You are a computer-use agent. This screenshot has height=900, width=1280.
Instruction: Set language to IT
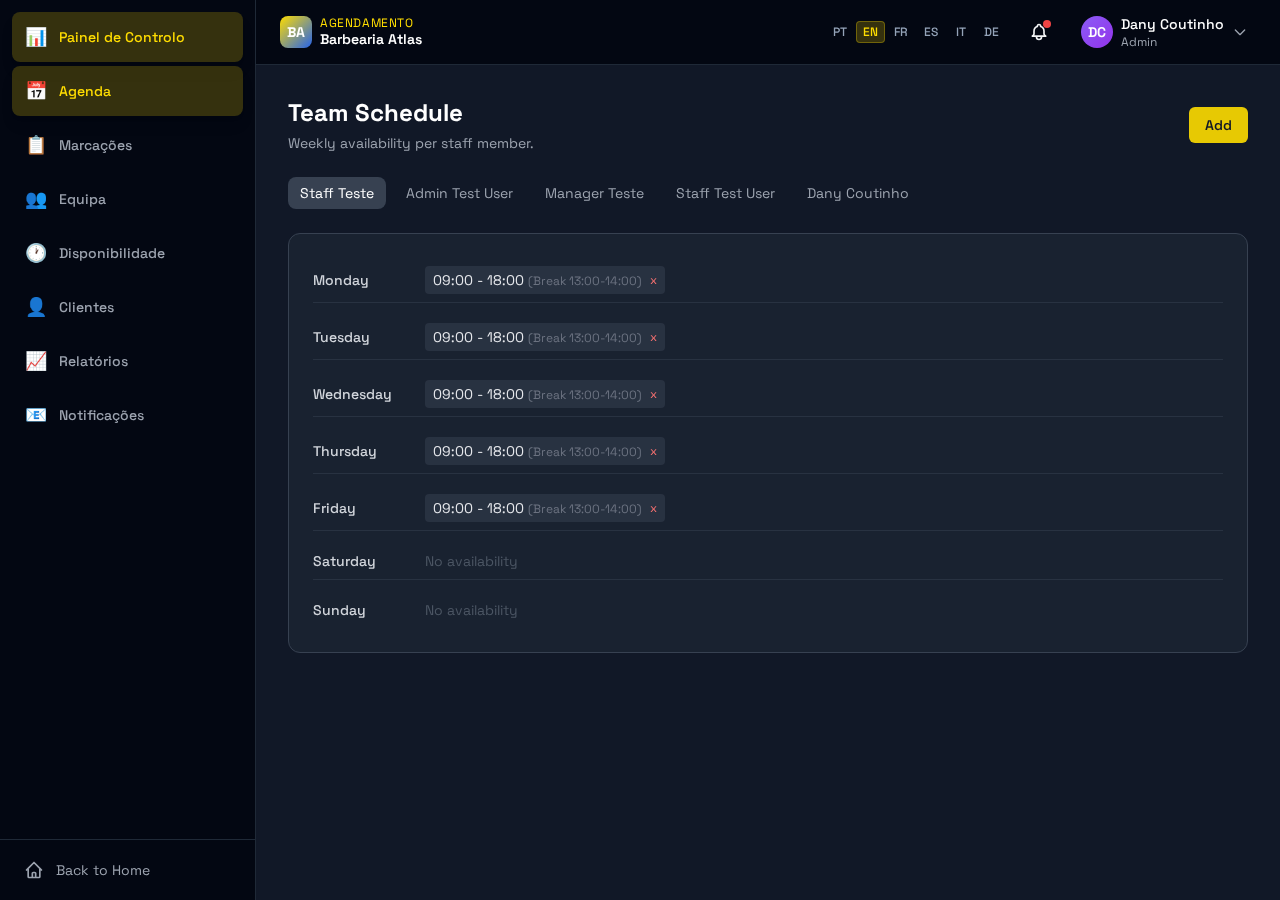pos(961,32)
